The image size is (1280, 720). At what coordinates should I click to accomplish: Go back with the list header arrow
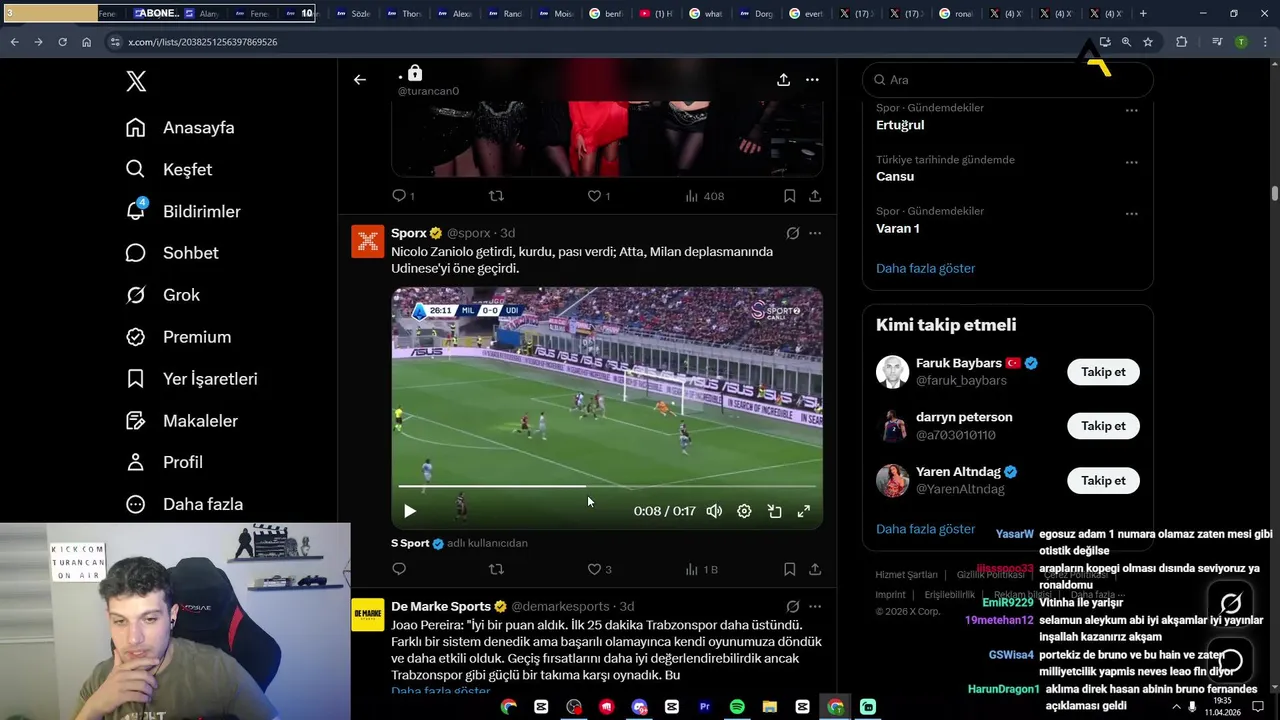360,79
